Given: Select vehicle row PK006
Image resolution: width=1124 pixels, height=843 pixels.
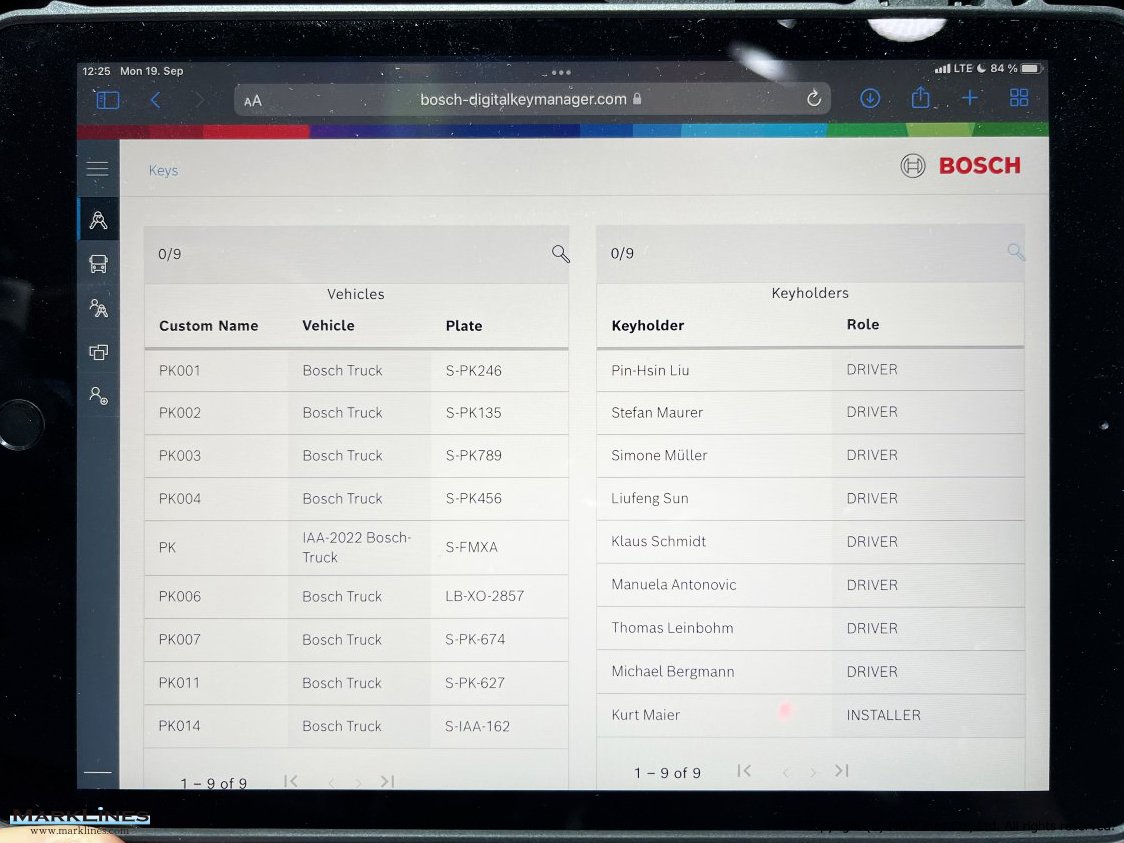Looking at the screenshot, I should (x=356, y=596).
